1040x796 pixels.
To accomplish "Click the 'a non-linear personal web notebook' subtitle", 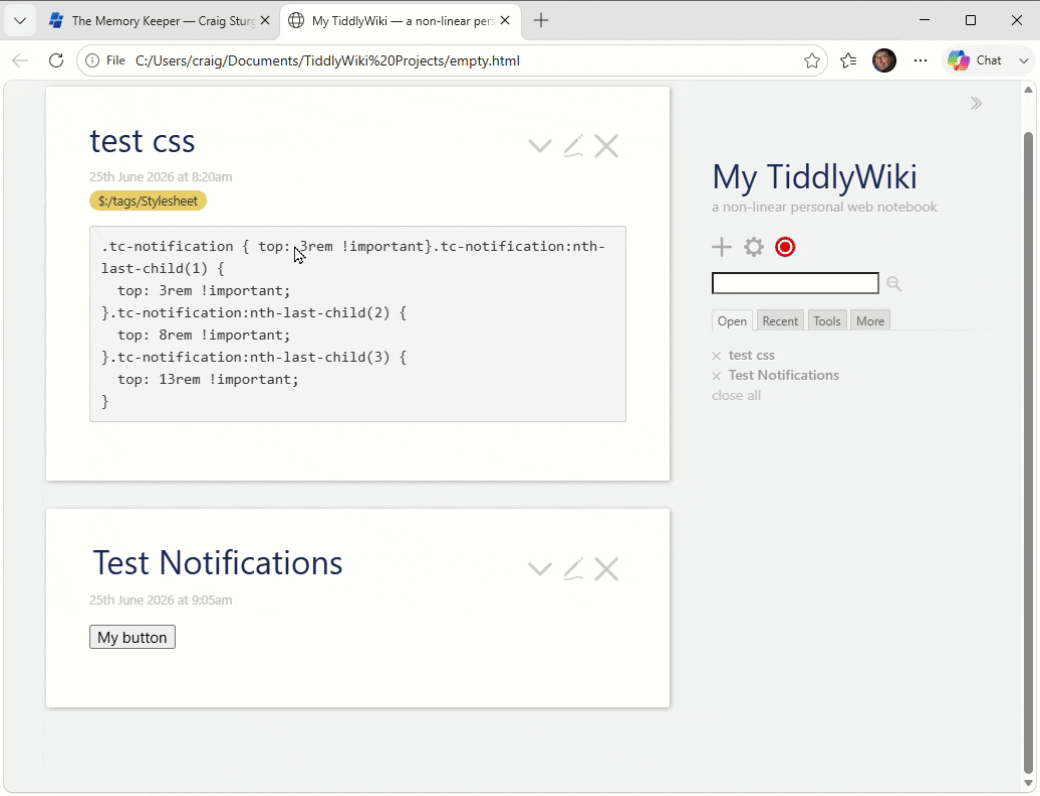I will (824, 207).
